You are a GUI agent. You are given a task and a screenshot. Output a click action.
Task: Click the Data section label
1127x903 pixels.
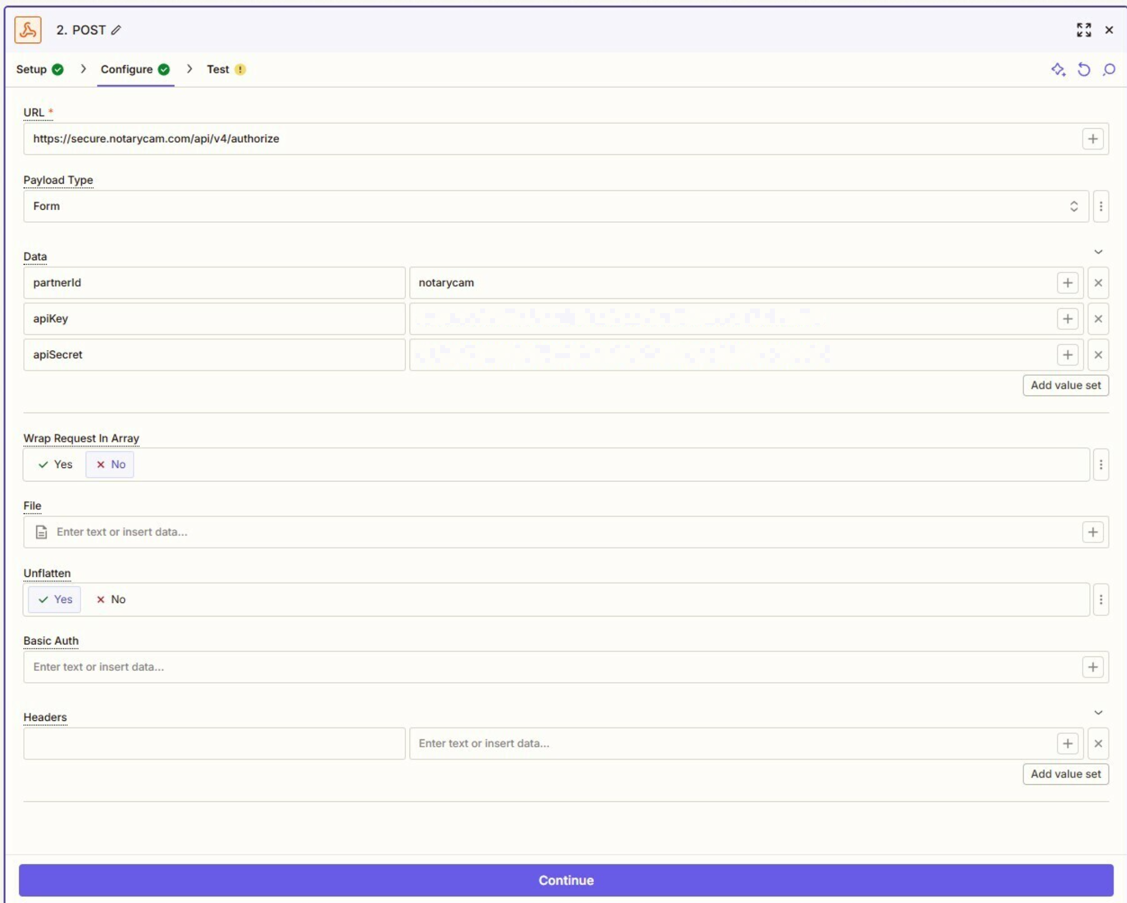coord(35,257)
